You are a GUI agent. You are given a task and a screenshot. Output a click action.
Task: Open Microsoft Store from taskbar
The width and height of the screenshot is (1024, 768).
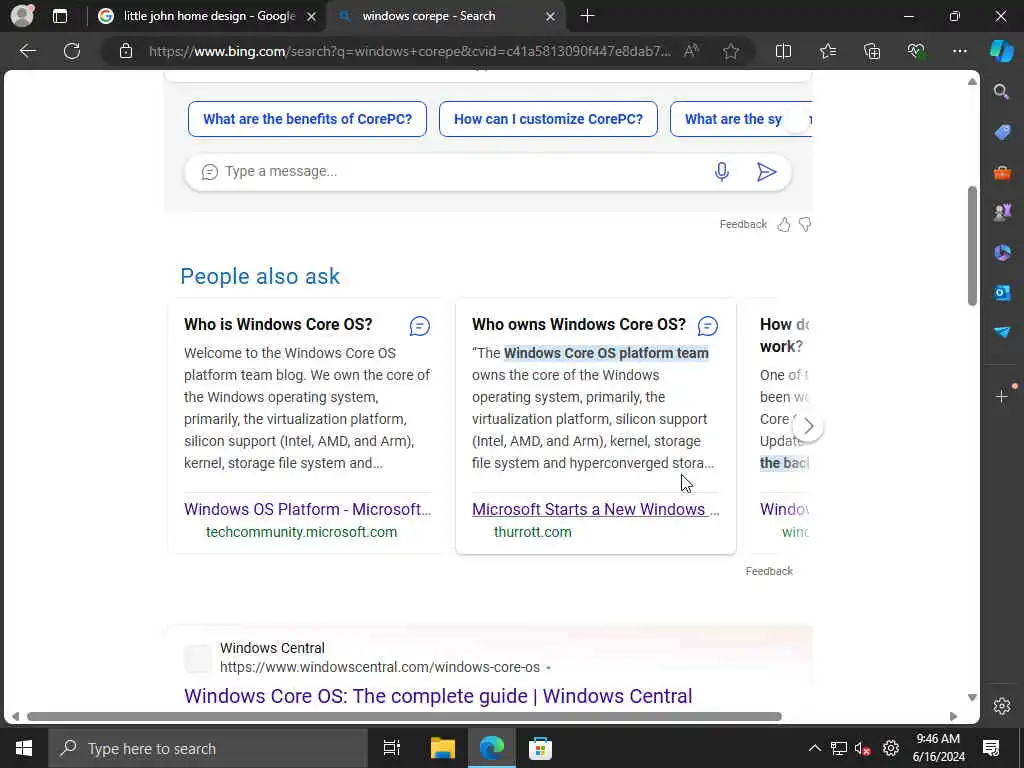coord(540,748)
